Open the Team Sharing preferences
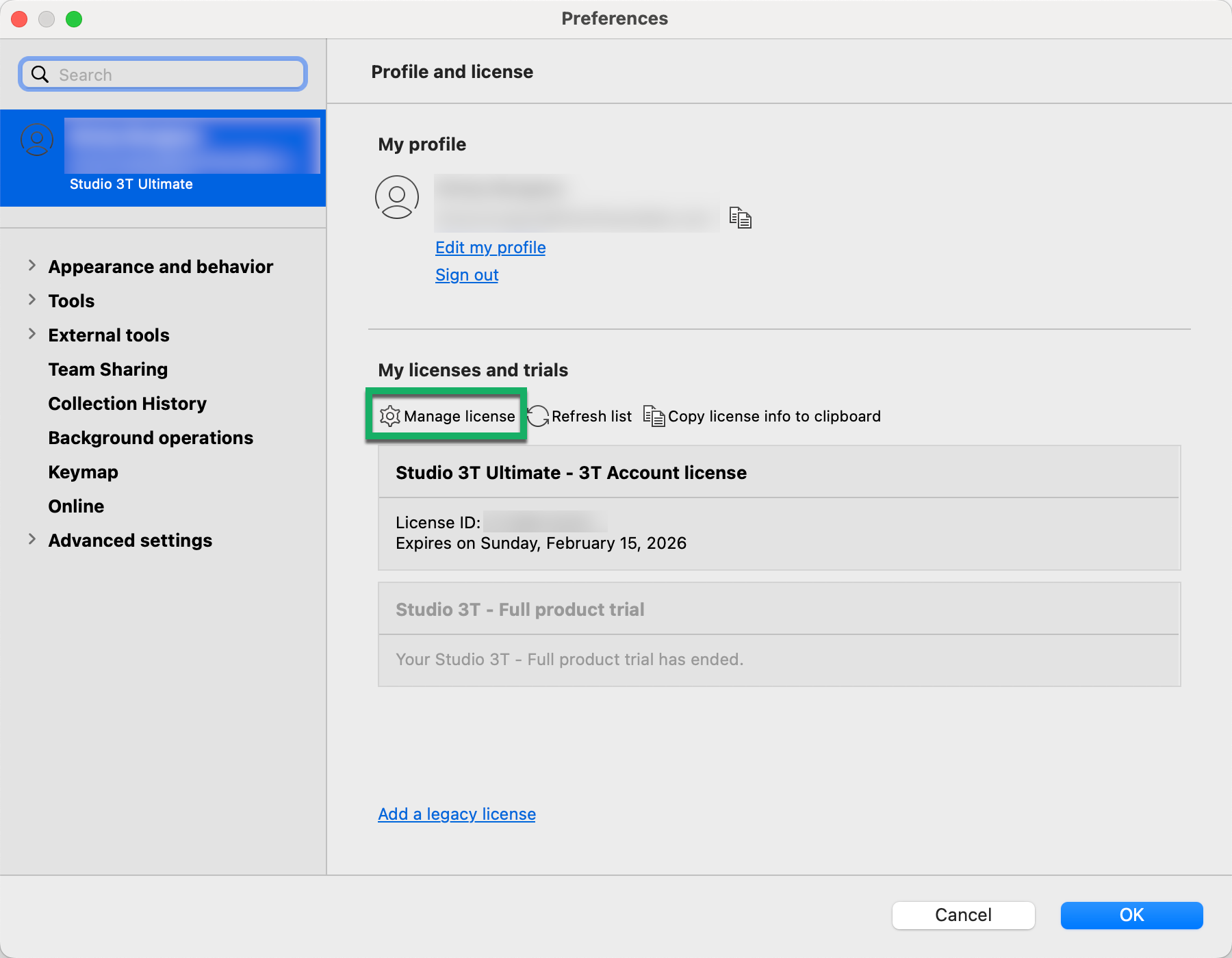The image size is (1232, 958). click(108, 370)
